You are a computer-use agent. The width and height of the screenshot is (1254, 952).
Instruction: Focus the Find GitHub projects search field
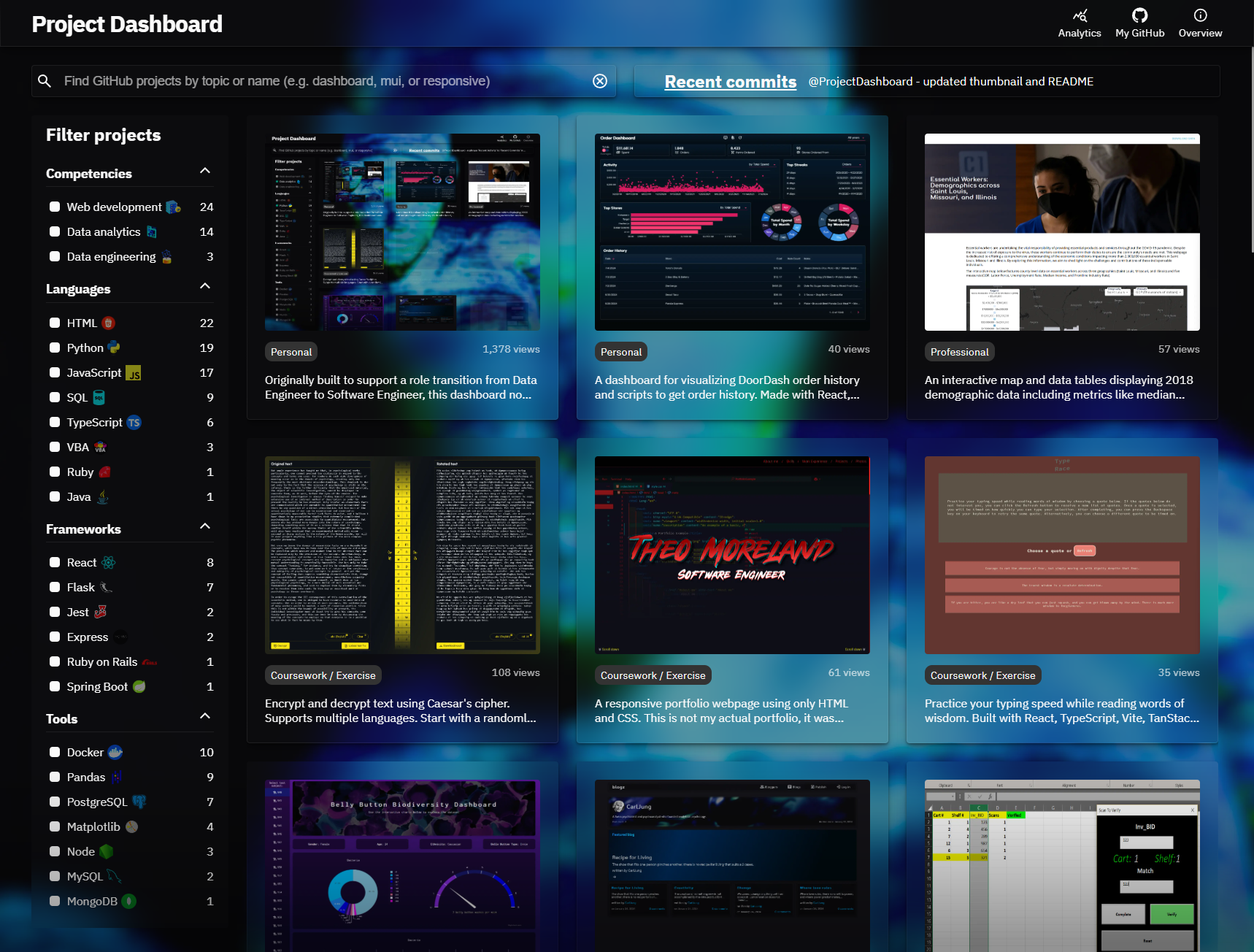(x=321, y=81)
